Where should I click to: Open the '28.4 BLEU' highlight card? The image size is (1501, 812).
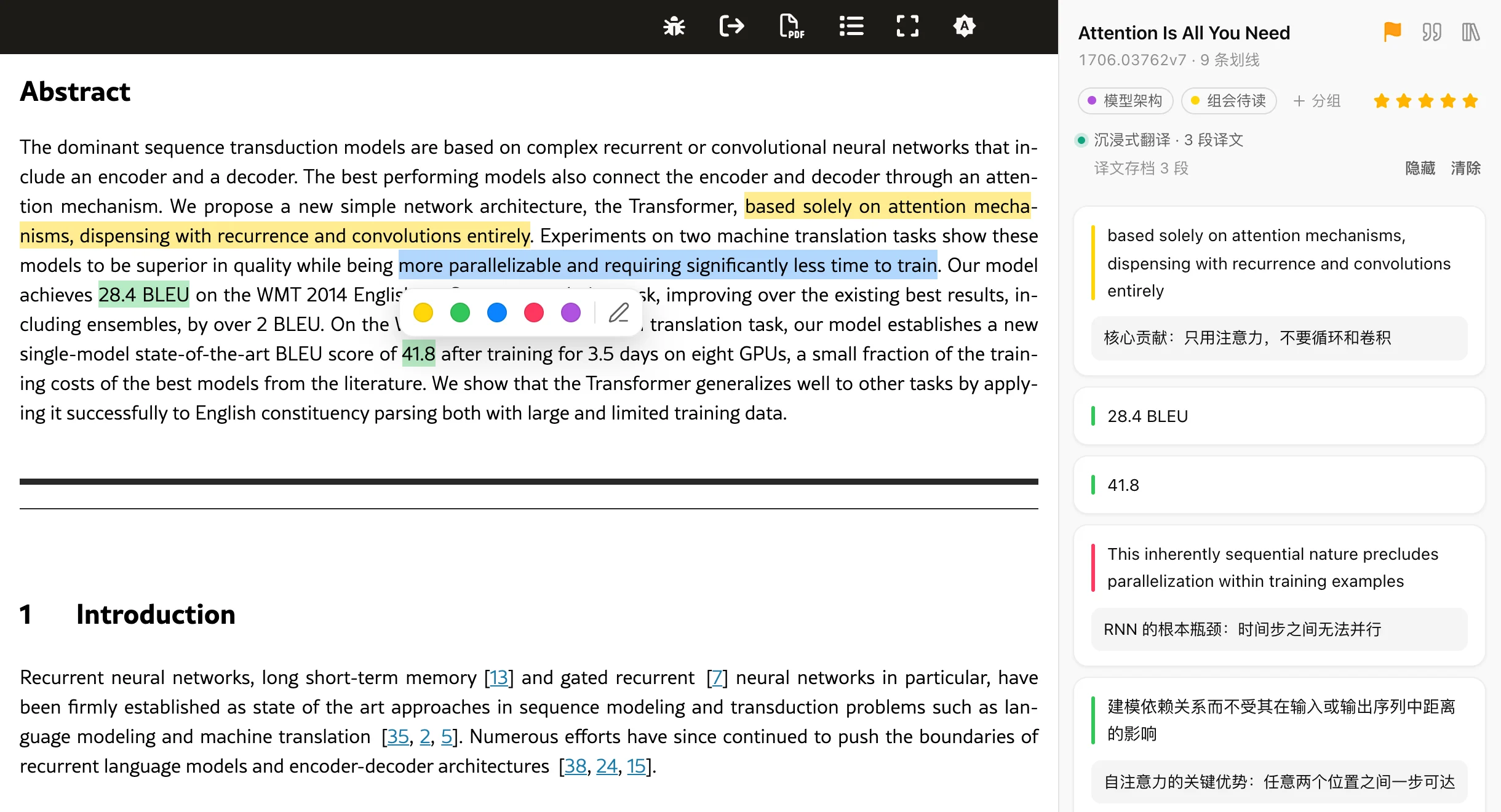pos(1280,416)
